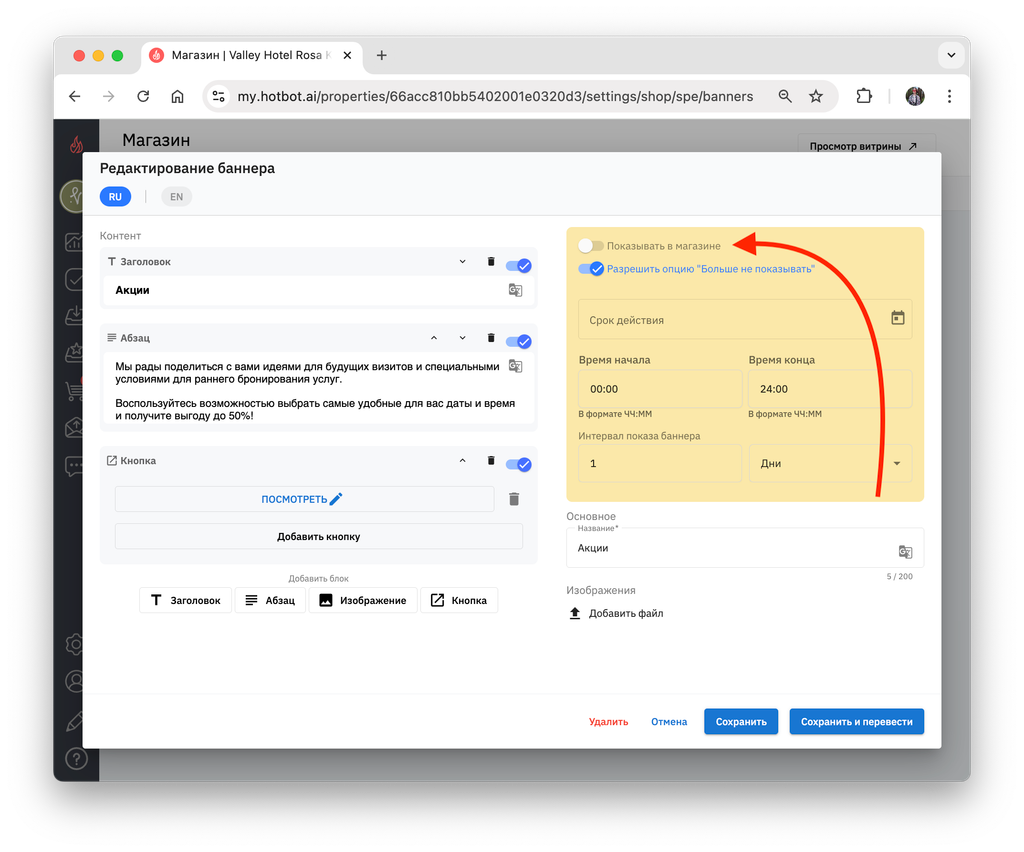
Task: Open browser extensions puzzle icon
Action: point(864,97)
